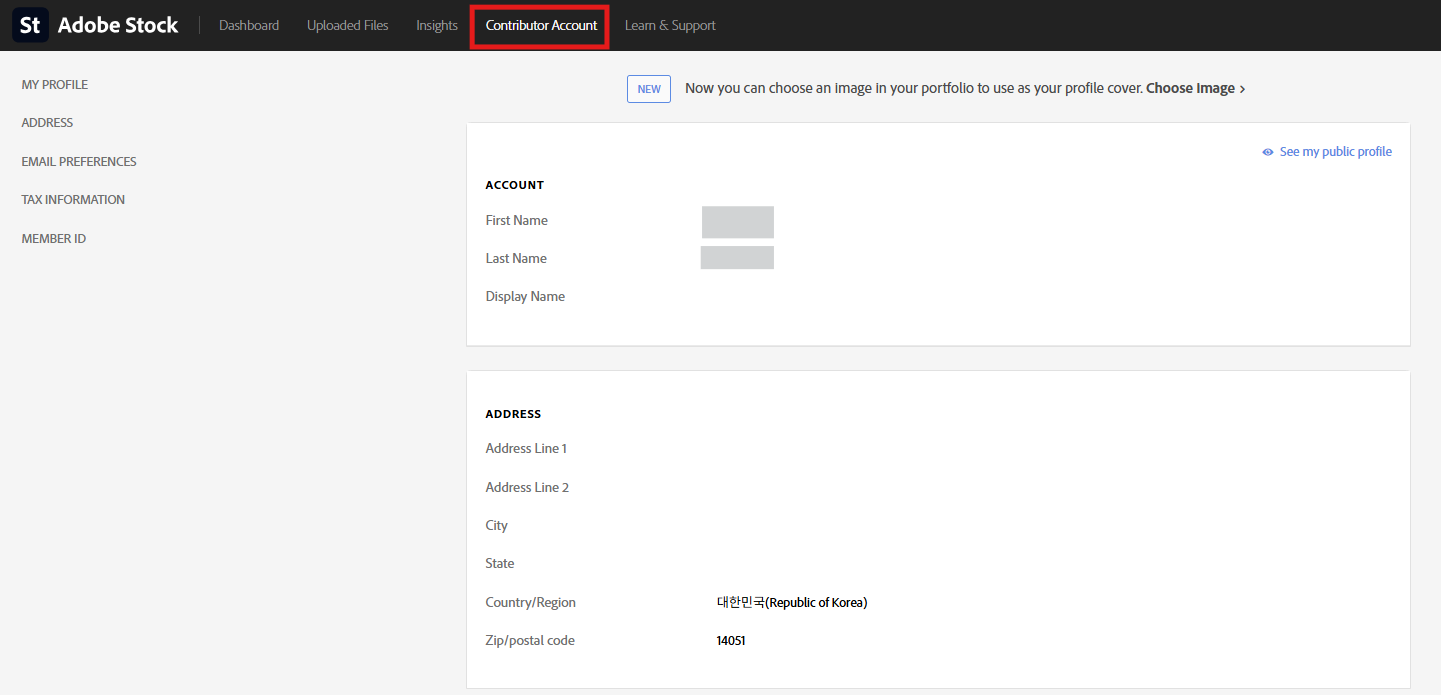1441x695 pixels.
Task: Open the Dashboard tab
Action: pos(249,25)
